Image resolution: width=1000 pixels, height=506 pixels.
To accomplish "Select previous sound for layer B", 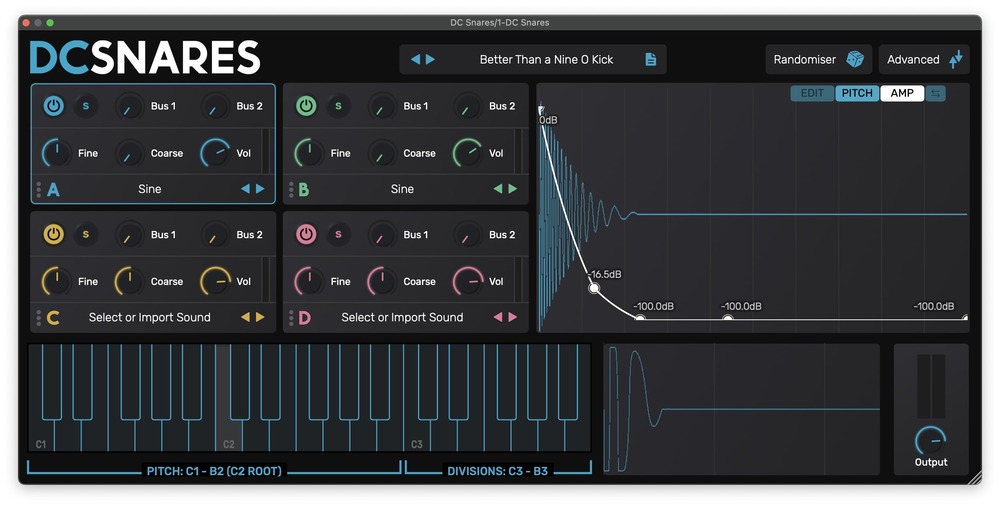I will [x=497, y=189].
